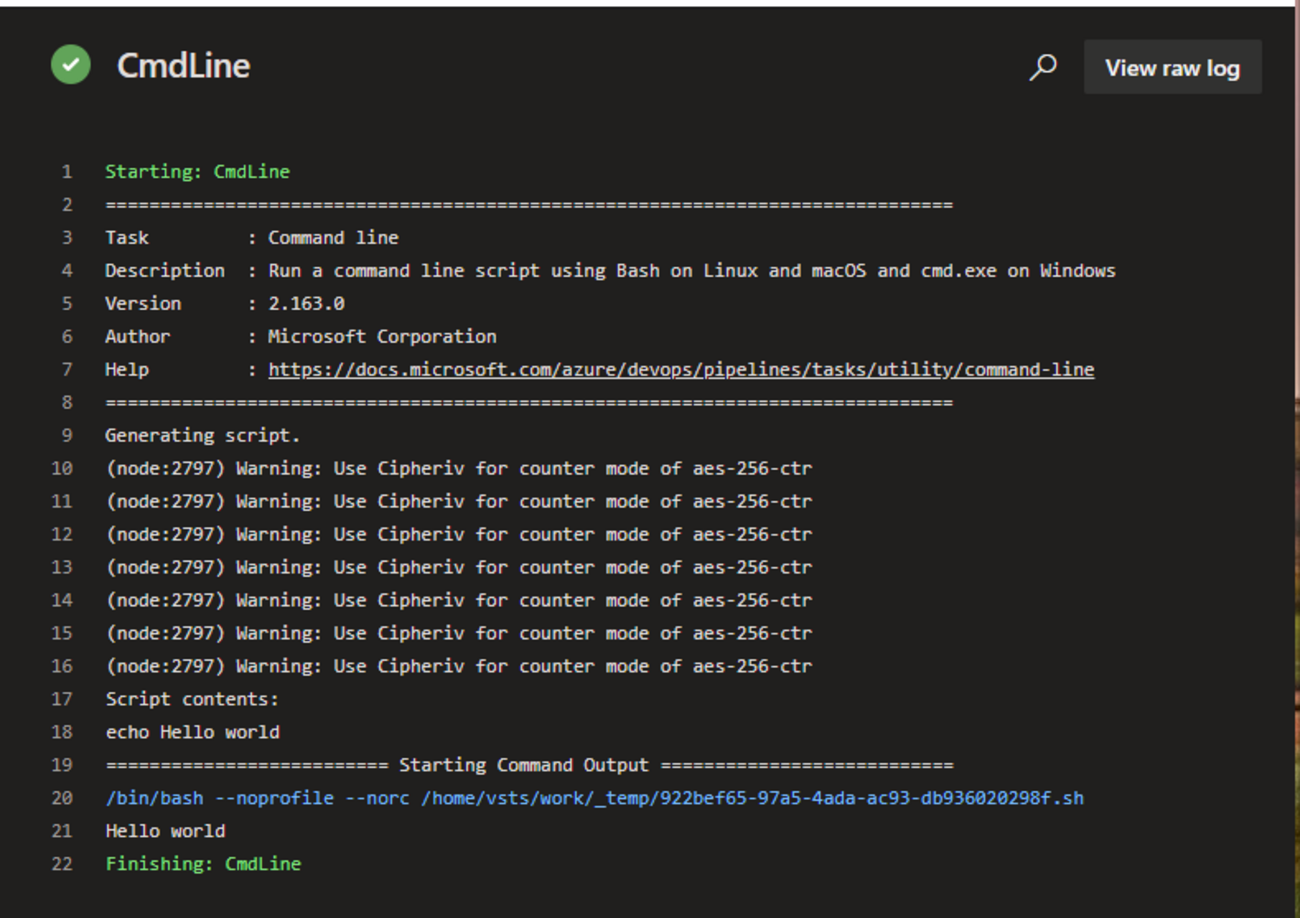Select line number 1 in the log
Viewport: 1300px width, 918px height.
(66, 172)
